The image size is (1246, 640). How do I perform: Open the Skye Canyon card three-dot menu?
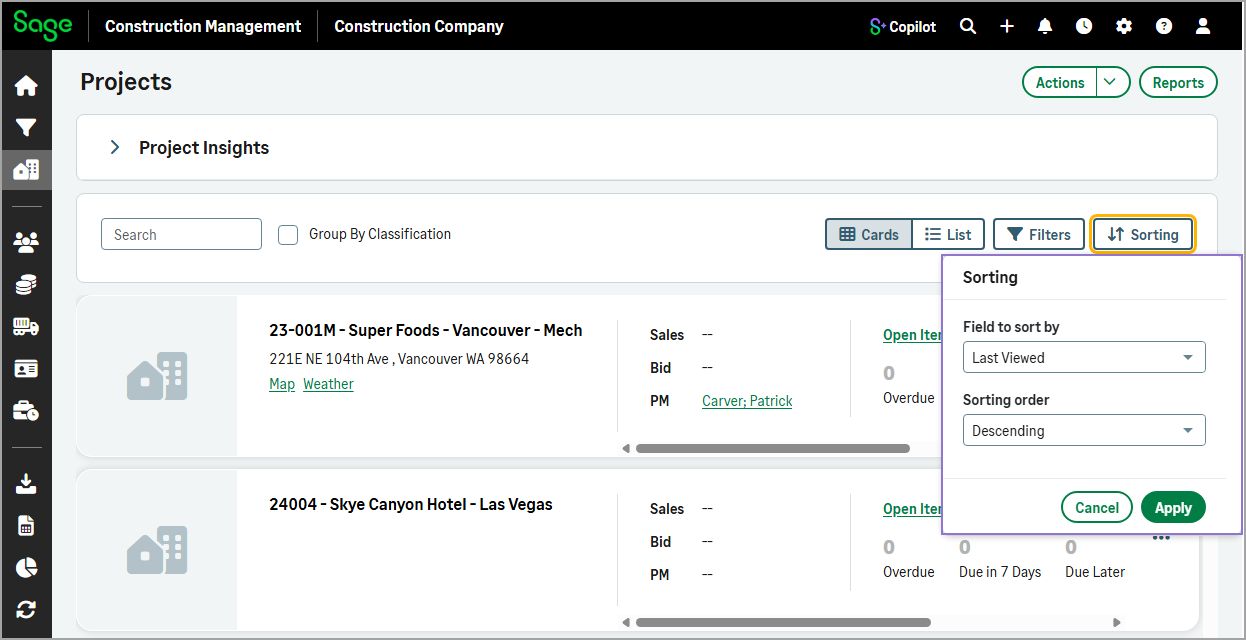[1161, 538]
